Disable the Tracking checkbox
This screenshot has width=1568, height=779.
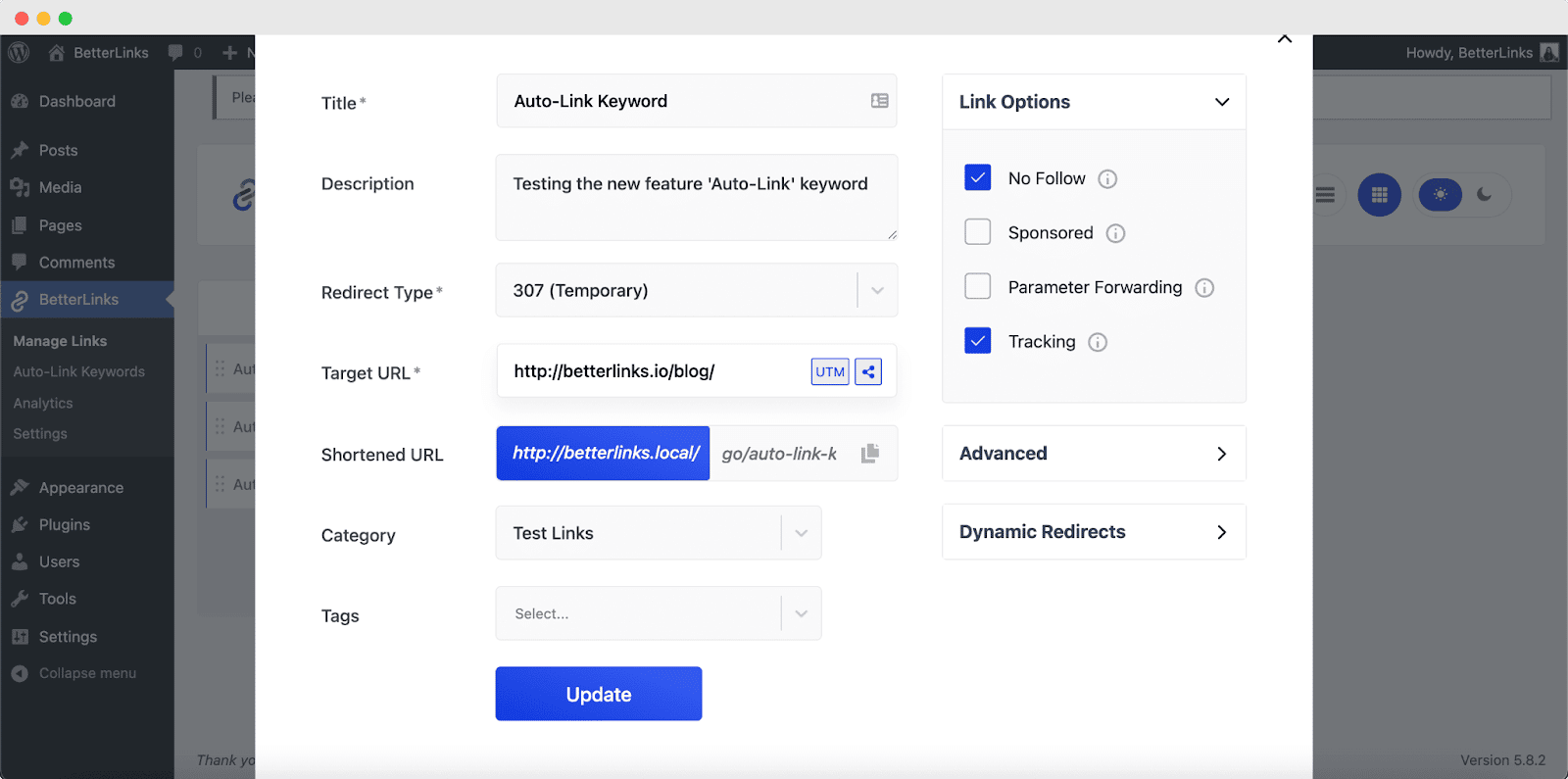(x=978, y=340)
